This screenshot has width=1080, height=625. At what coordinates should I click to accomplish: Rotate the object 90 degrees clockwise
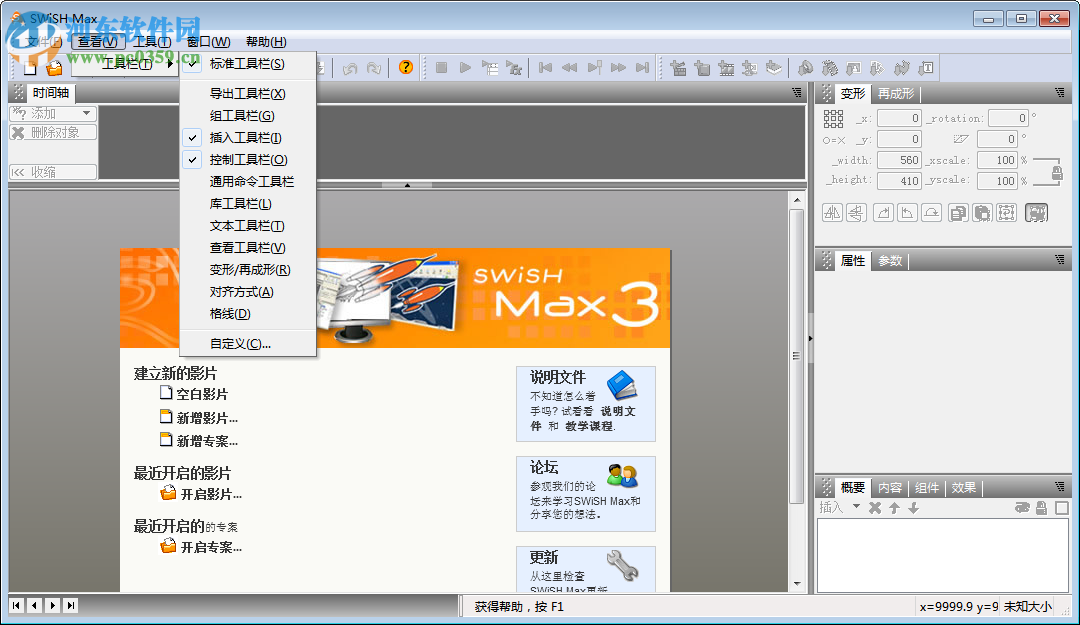click(x=883, y=213)
